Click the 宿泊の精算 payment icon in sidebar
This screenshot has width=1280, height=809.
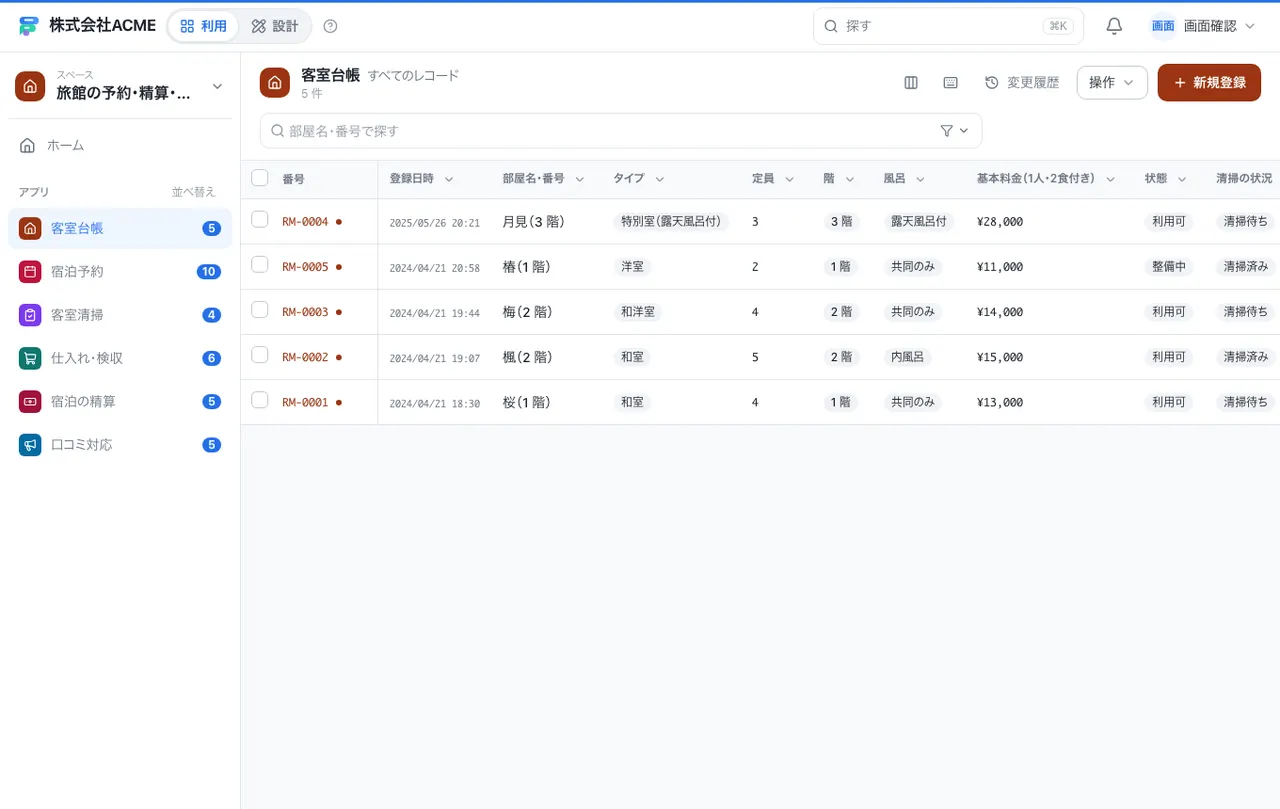(x=30, y=401)
